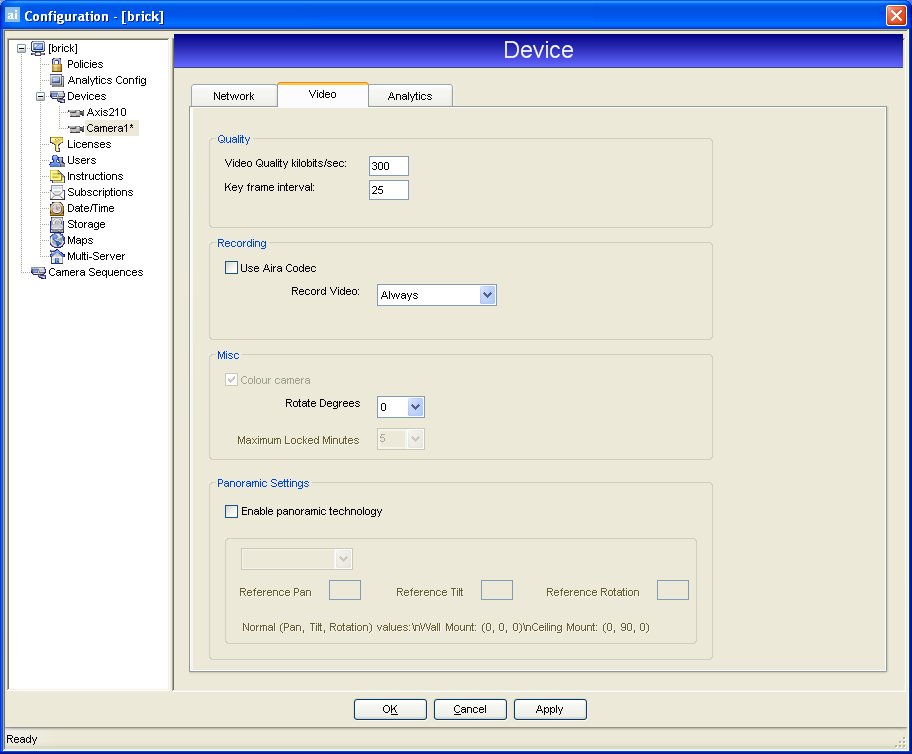This screenshot has height=754, width=912.
Task: Enable the Use Aira Codec checkbox
Action: [x=228, y=267]
